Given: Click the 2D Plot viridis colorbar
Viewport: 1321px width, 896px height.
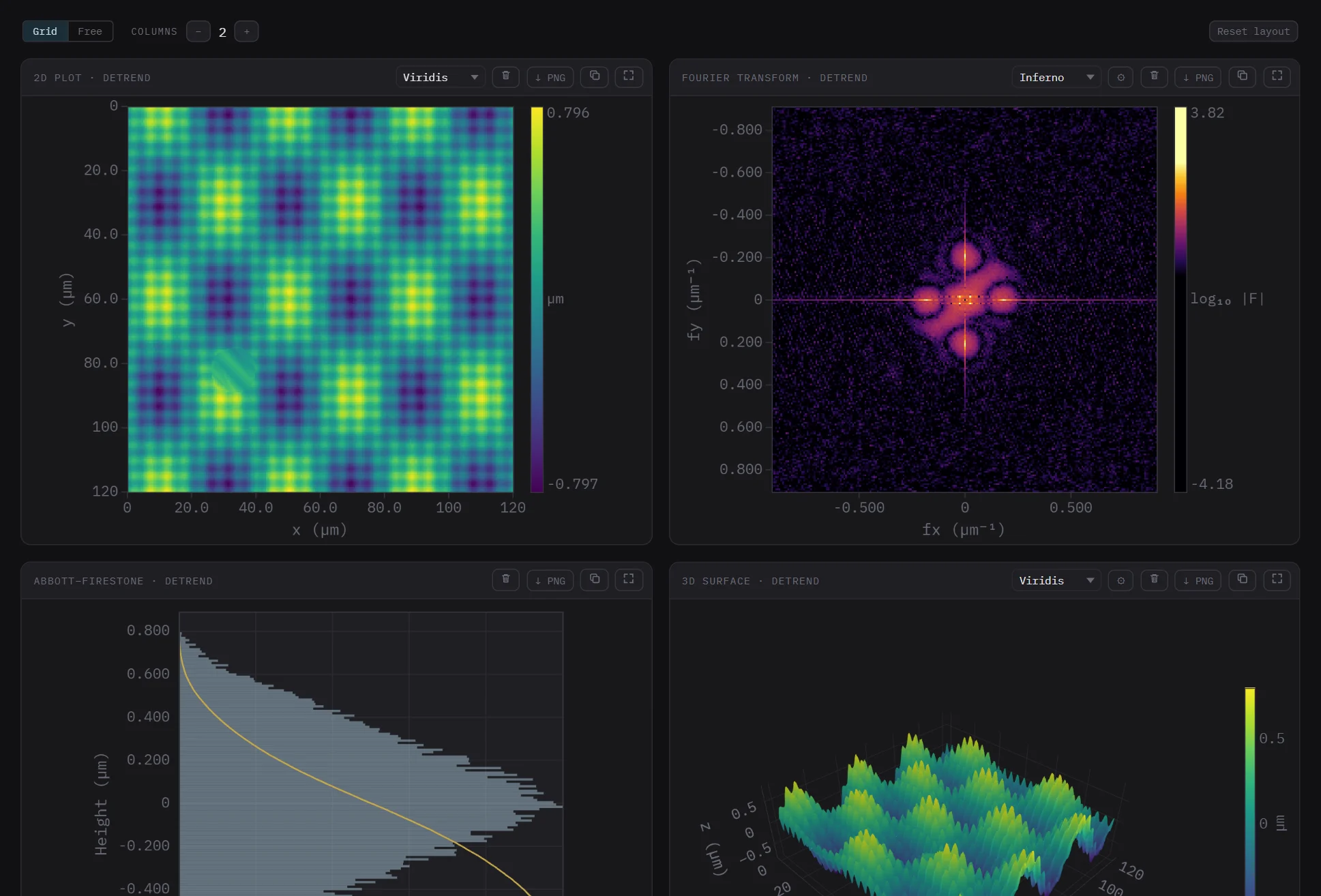Looking at the screenshot, I should [x=537, y=299].
